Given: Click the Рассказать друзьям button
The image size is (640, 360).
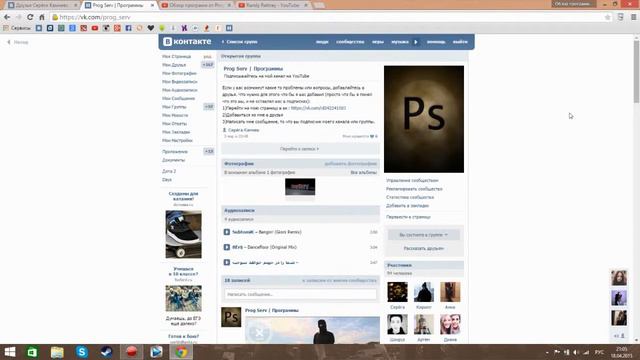Looking at the screenshot, I should pyautogui.click(x=424, y=248).
